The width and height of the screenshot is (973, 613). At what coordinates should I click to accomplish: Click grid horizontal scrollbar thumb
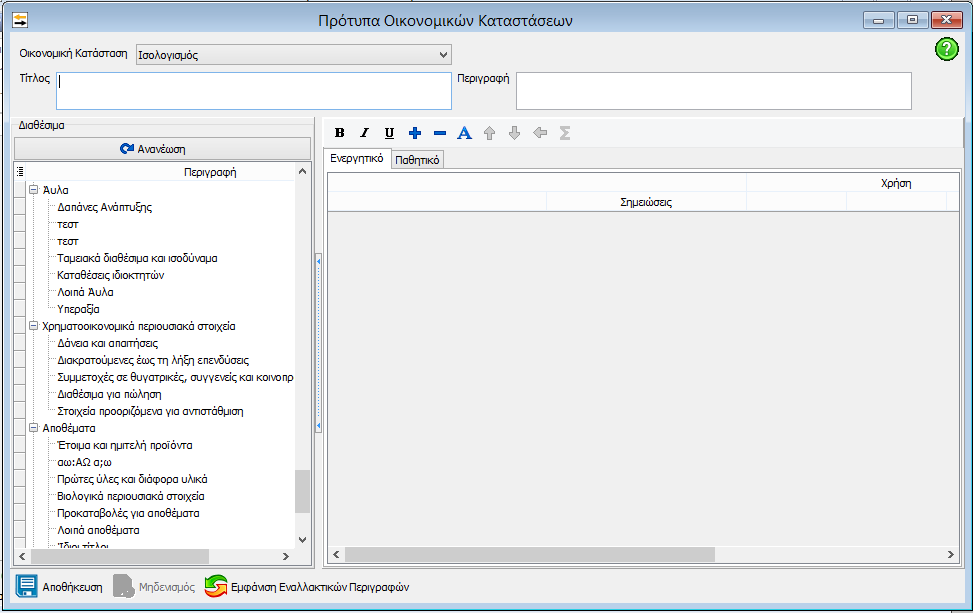(530, 555)
